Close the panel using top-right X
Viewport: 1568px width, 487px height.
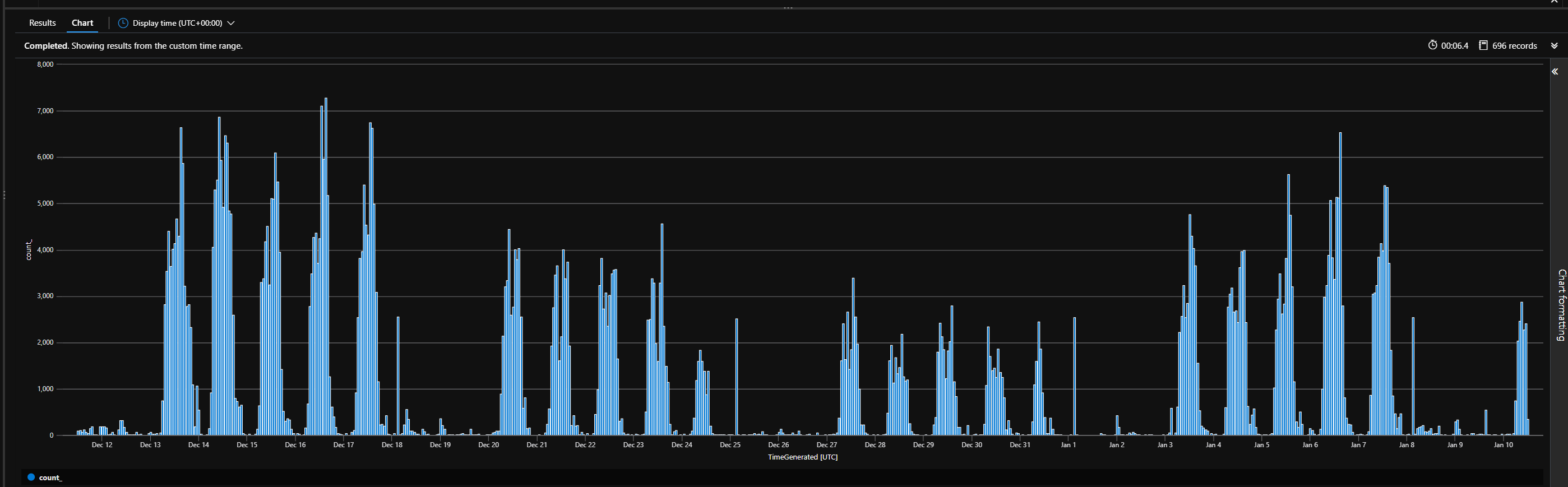[1554, 2]
